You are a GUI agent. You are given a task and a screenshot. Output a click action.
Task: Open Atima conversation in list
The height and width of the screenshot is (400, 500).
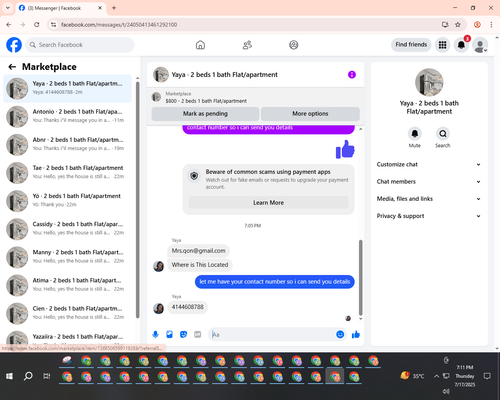pos(67,285)
